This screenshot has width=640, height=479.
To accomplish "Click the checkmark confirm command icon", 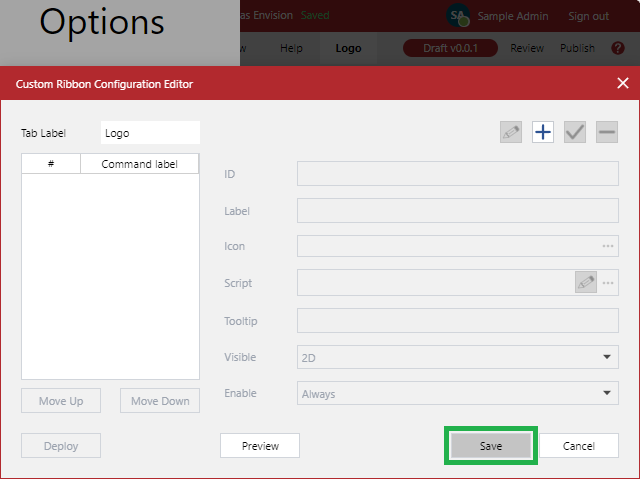I will 575,132.
